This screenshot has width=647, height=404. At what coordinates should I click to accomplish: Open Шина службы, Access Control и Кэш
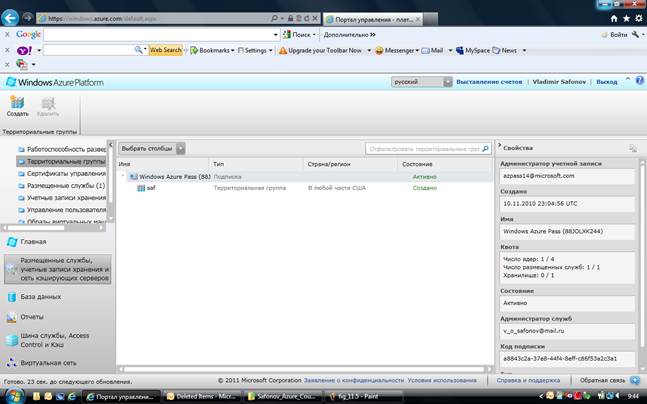pyautogui.click(x=57, y=340)
